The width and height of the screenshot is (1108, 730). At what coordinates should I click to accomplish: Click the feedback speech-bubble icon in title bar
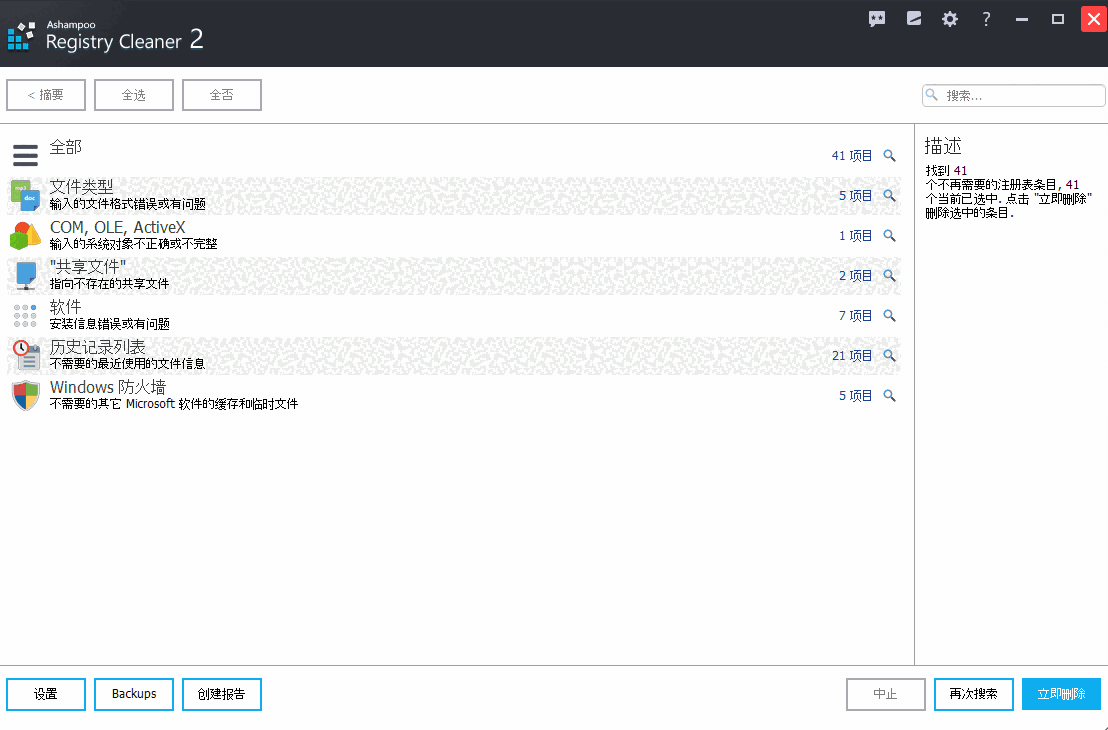coord(877,18)
